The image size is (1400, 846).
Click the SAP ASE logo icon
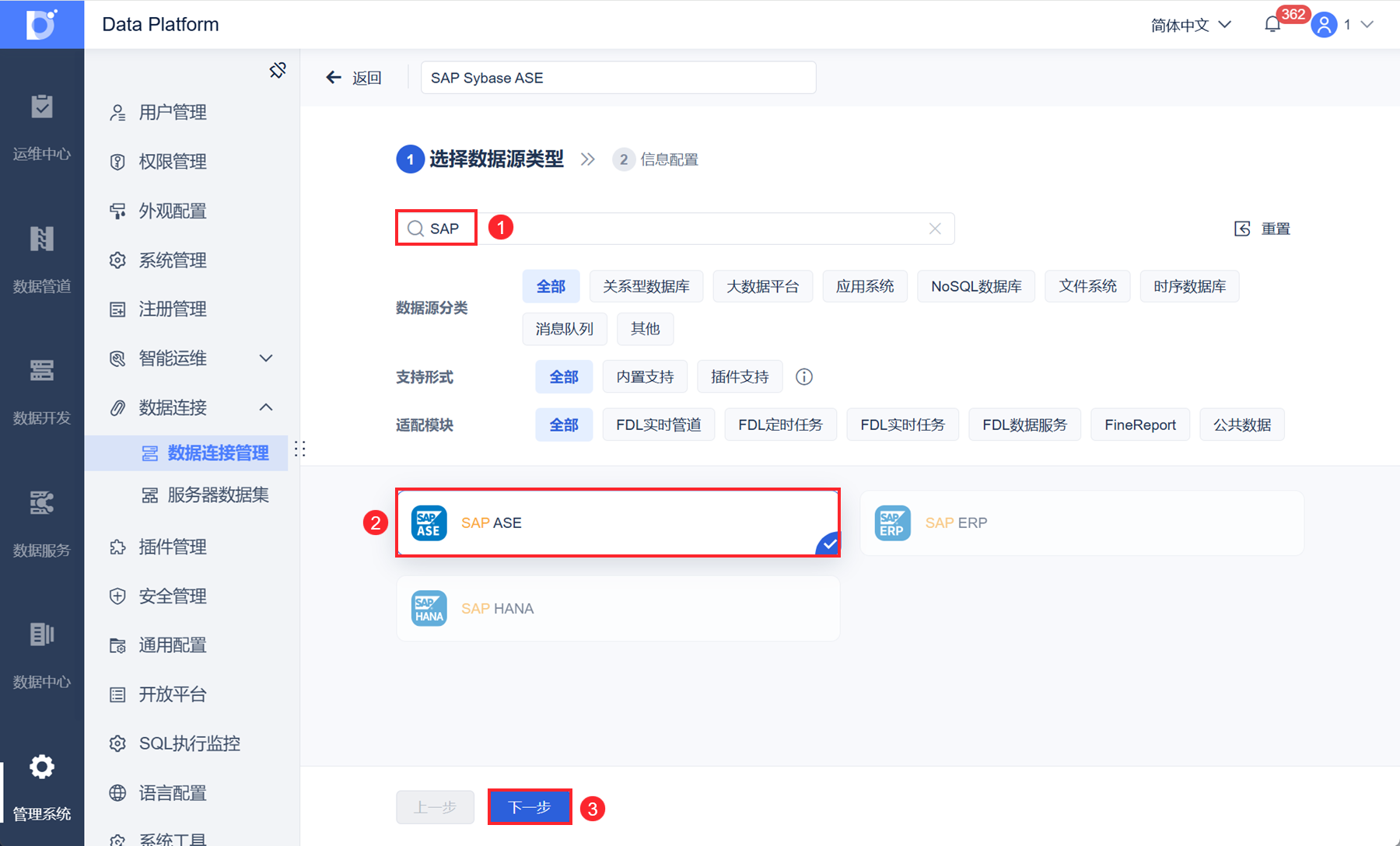point(429,523)
